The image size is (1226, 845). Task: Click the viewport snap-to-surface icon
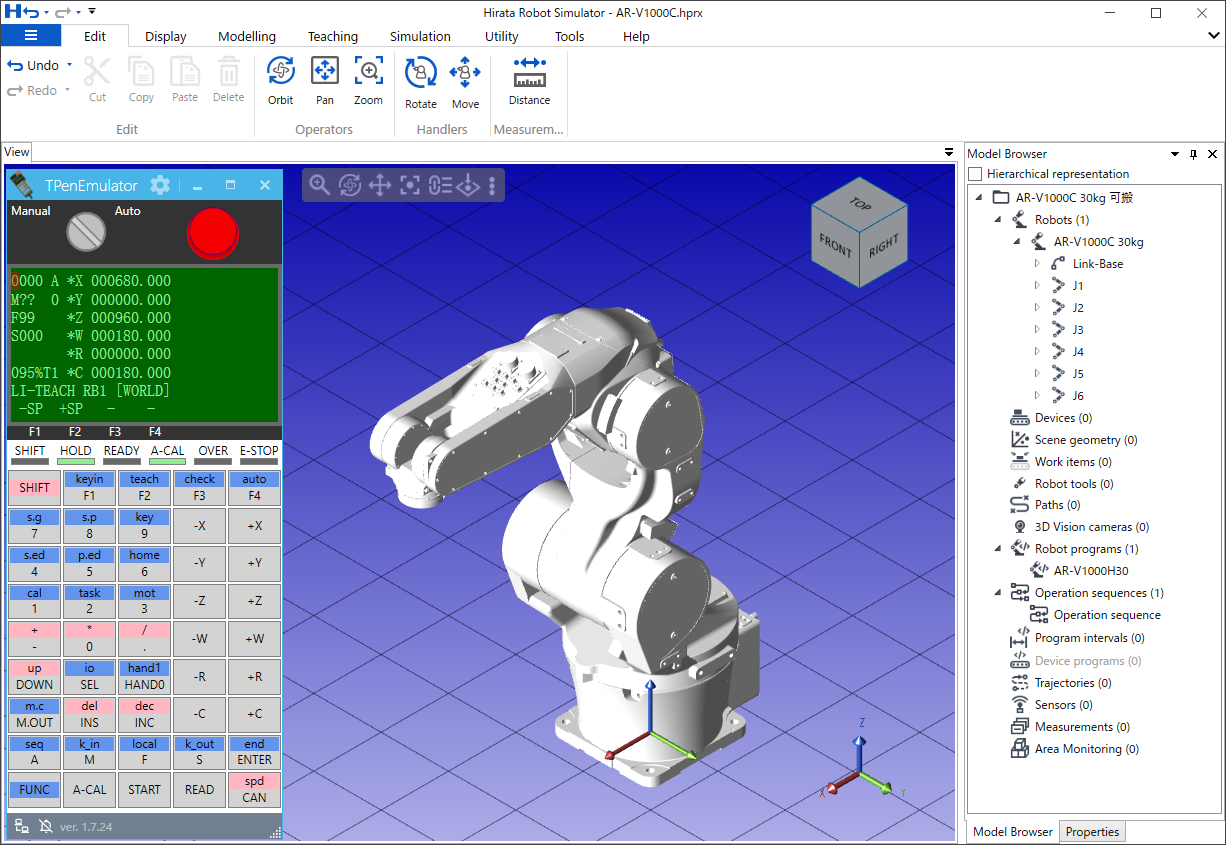pyautogui.click(x=469, y=185)
